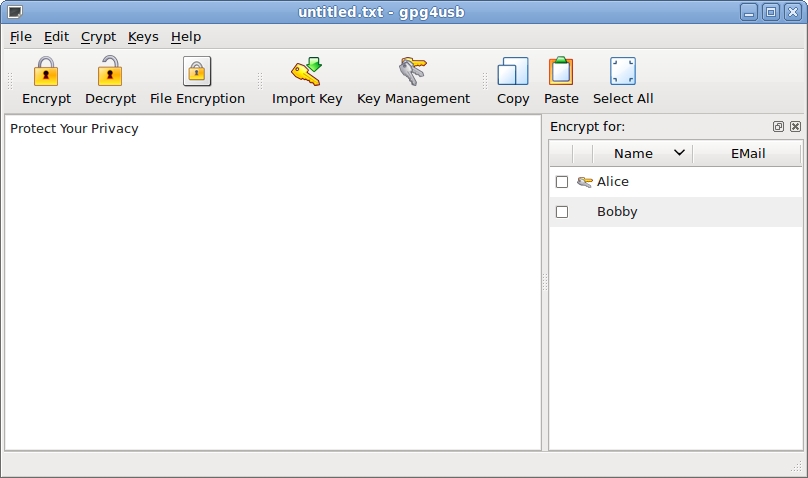Click the application icon in title bar
This screenshot has height=478, width=808.
(15, 11)
